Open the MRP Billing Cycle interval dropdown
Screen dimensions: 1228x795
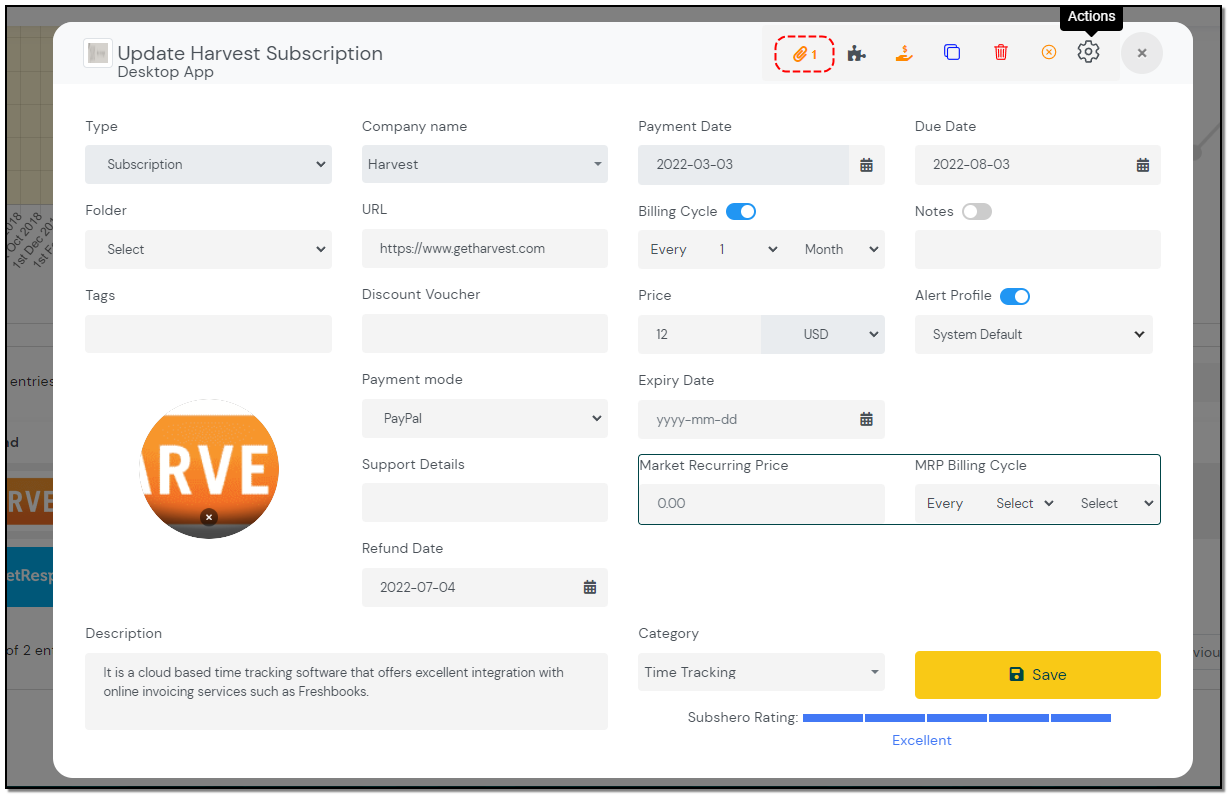point(1024,504)
